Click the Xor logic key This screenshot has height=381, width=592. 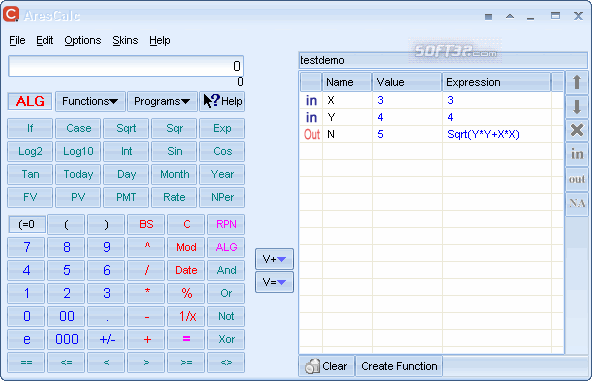coord(226,339)
